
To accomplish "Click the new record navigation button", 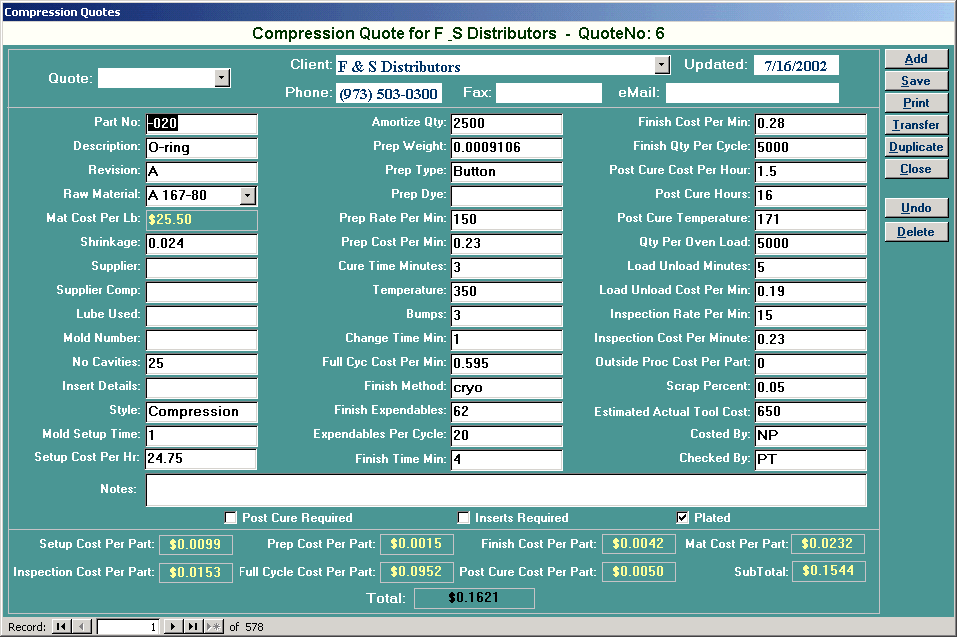I will coord(213,627).
